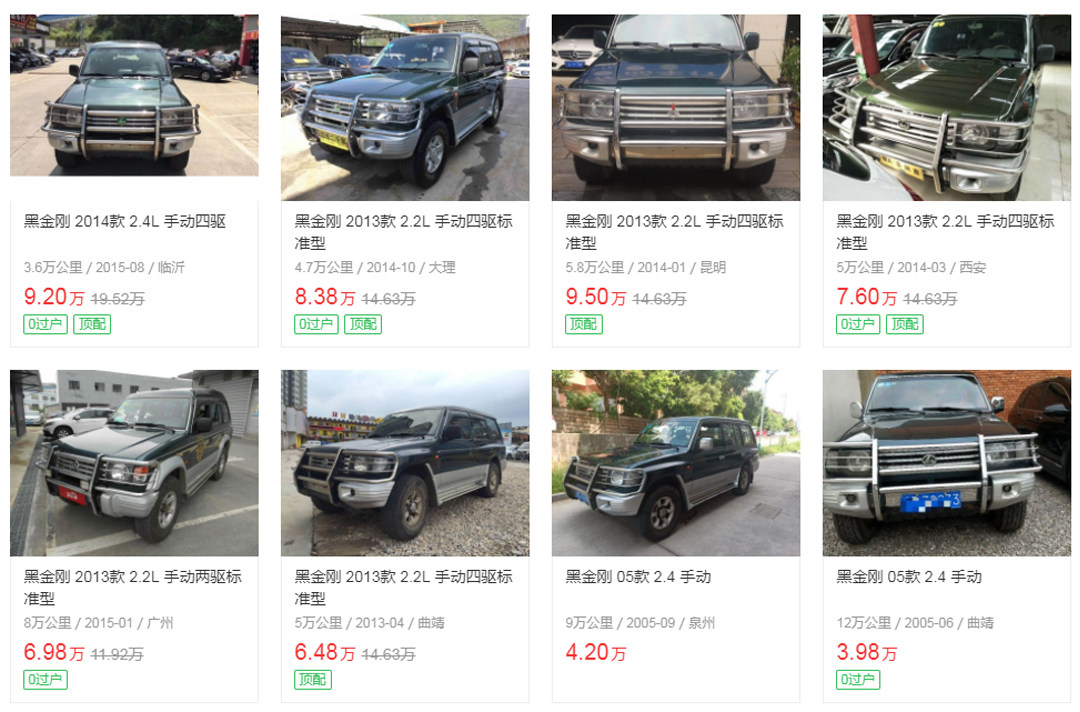Image resolution: width=1080 pixels, height=712 pixels.
Task: Open the 黑金刚 05款 2.4 手动 曲靖 title
Action: pyautogui.click(x=908, y=577)
